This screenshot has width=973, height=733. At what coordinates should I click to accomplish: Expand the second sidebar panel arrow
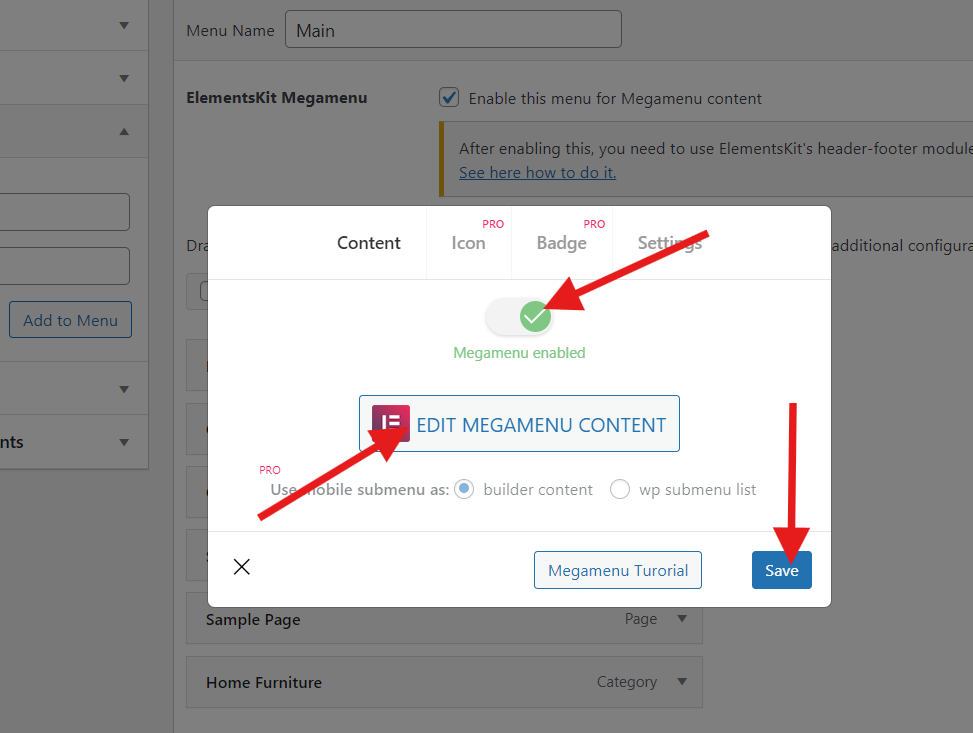pyautogui.click(x=124, y=78)
